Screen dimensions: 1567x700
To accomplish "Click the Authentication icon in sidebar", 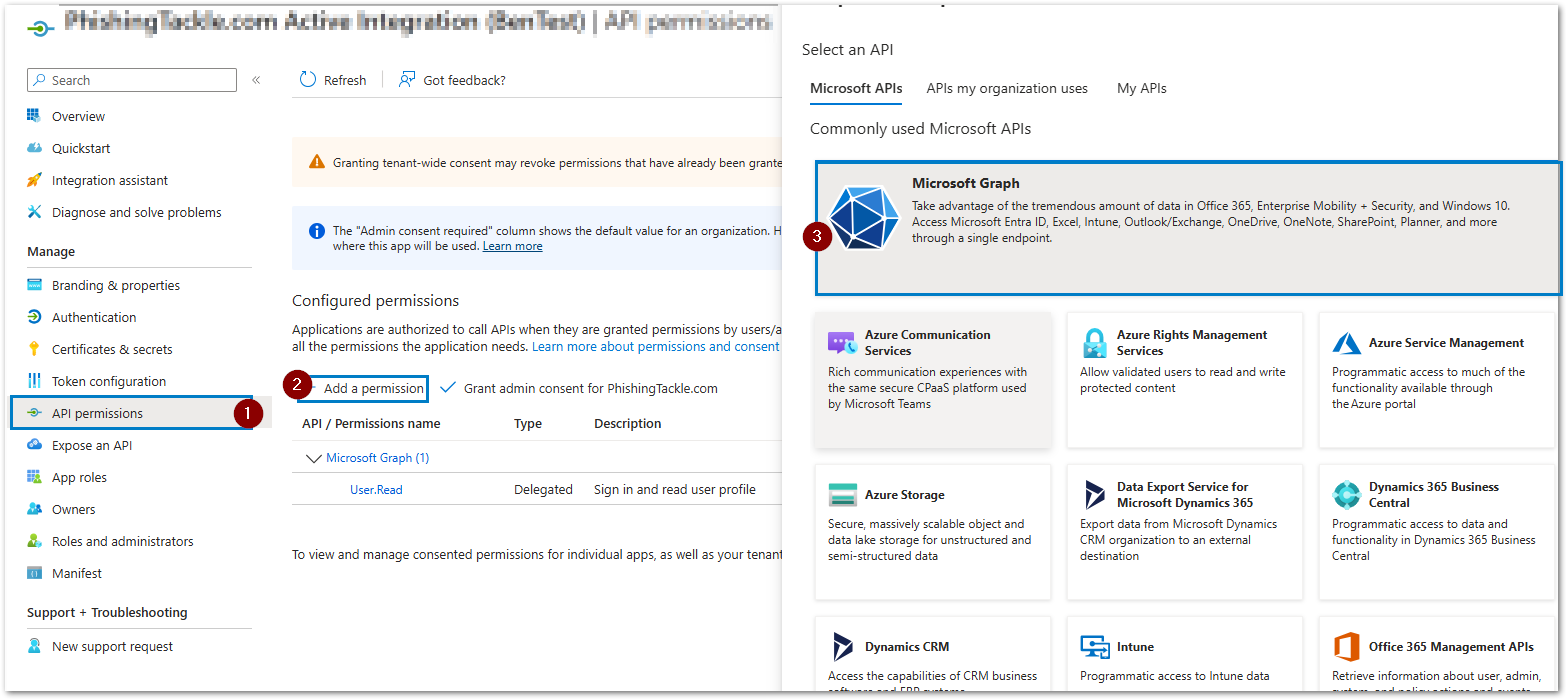I will [34, 317].
